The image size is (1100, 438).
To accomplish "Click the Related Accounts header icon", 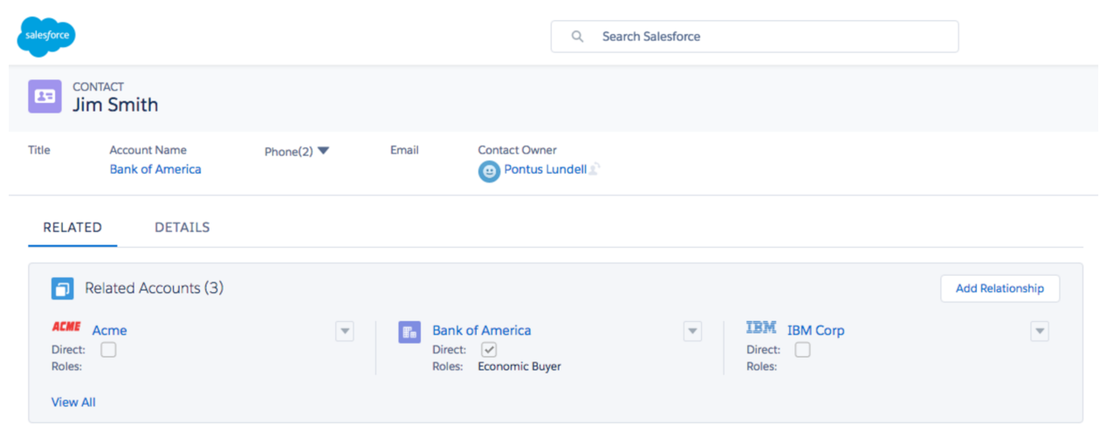I will pos(62,288).
